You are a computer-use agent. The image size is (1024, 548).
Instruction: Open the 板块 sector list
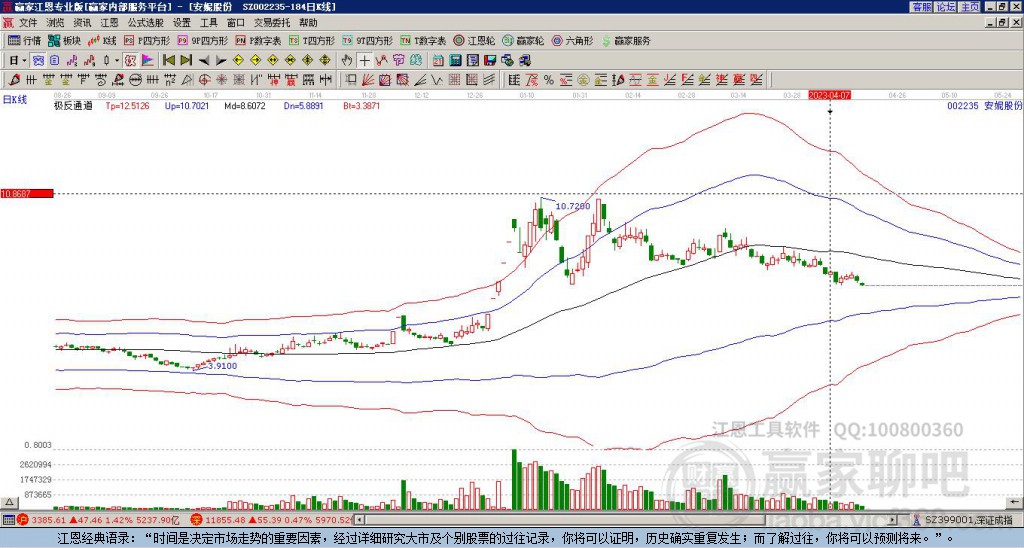64,41
